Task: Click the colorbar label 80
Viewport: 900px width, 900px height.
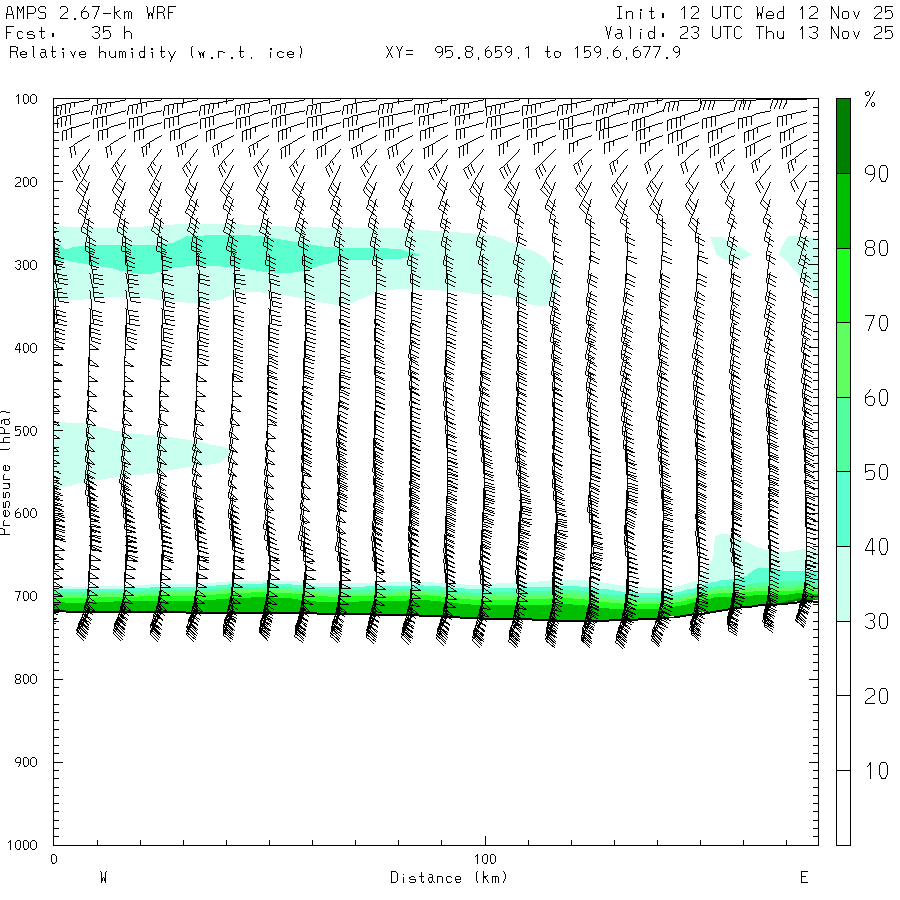Action: [876, 249]
